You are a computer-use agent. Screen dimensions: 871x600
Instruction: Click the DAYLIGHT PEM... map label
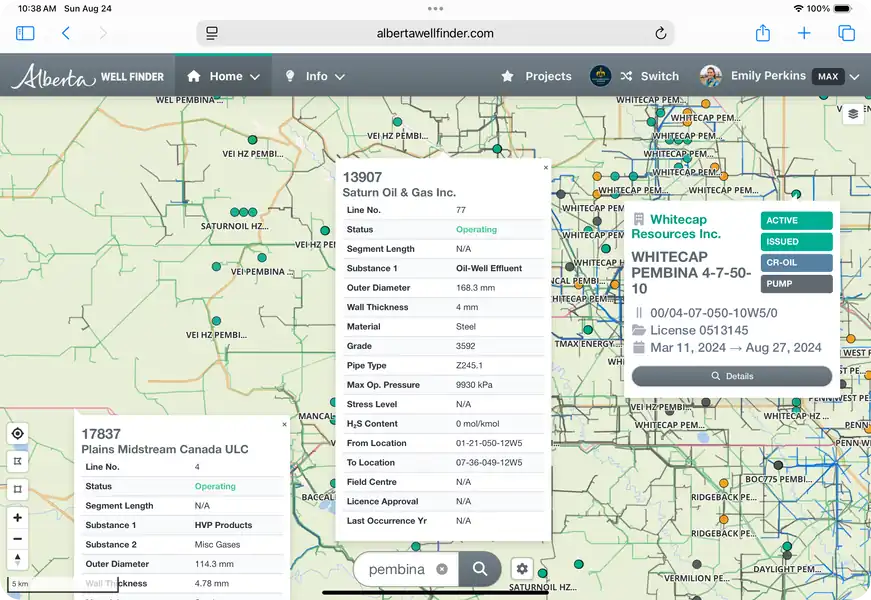787,569
